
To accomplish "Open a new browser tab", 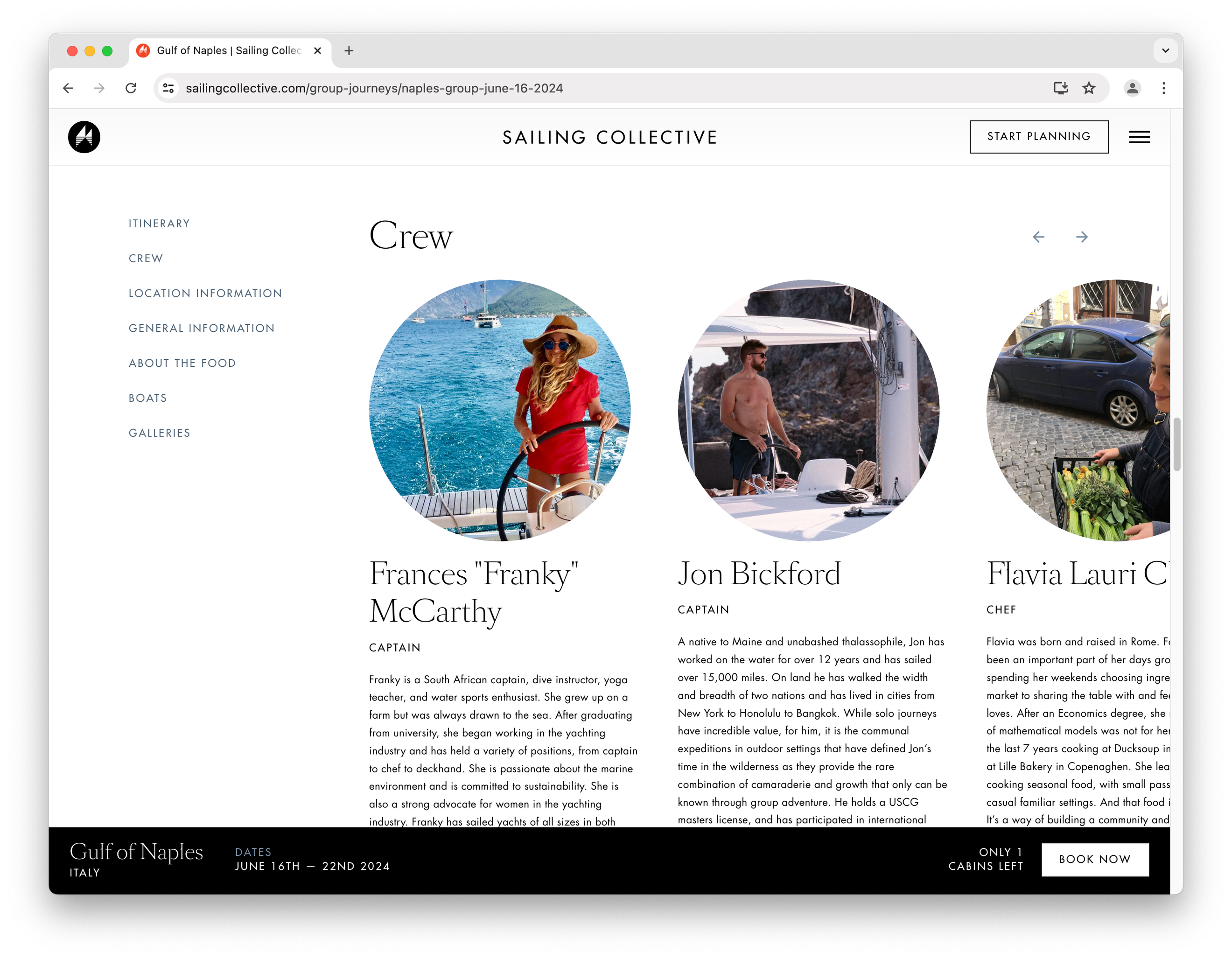I will pos(349,51).
